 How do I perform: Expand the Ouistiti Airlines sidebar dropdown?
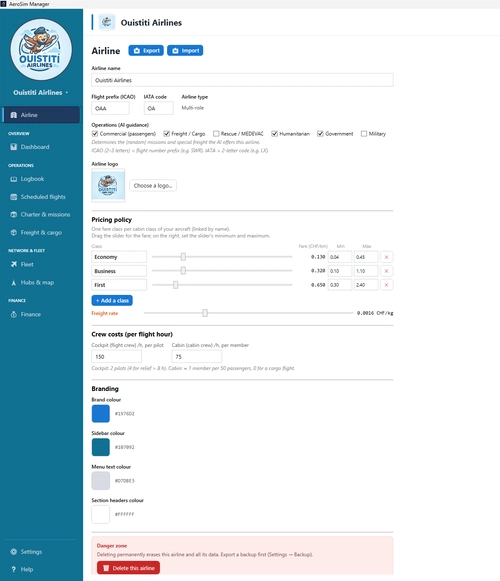pyautogui.click(x=67, y=92)
